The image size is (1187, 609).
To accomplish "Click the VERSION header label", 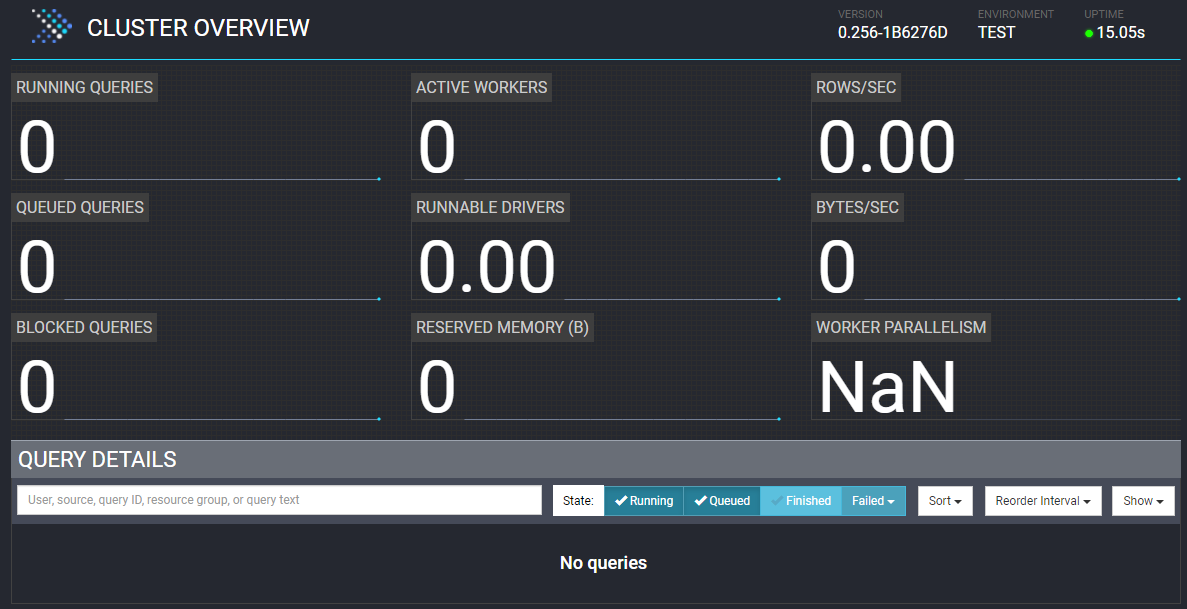I will 860,14.
